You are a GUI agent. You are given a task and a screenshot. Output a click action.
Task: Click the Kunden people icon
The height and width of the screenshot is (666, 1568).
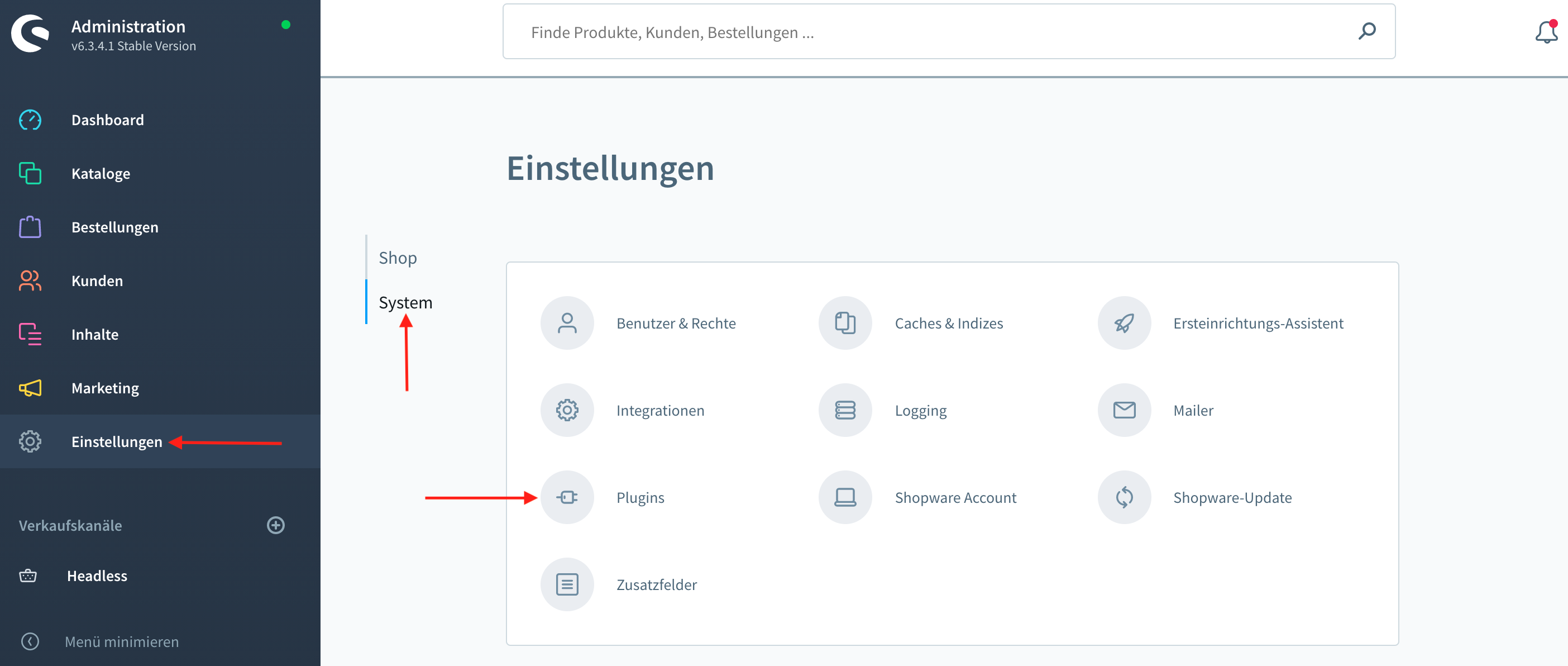(30, 280)
